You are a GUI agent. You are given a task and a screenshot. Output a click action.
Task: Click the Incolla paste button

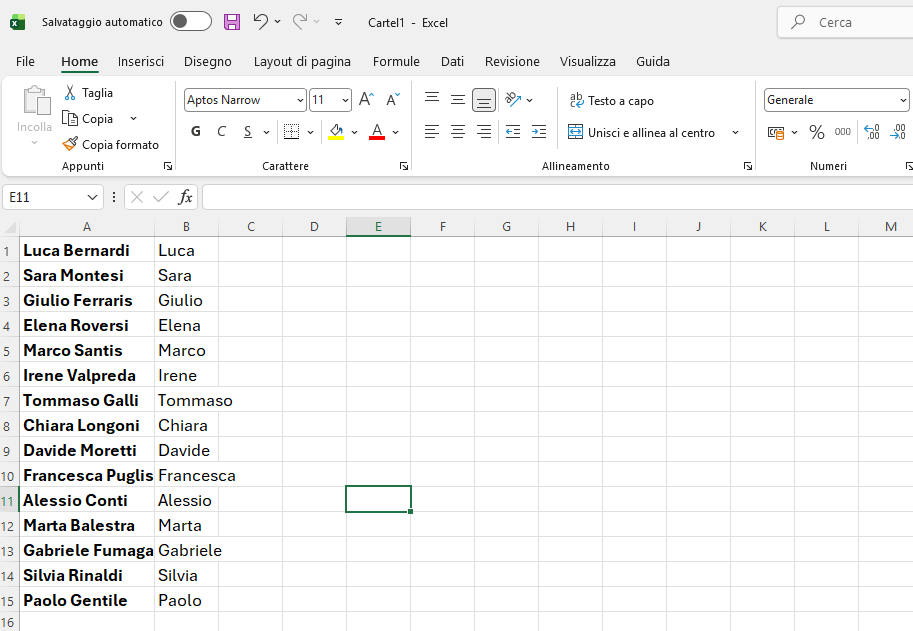click(x=35, y=108)
